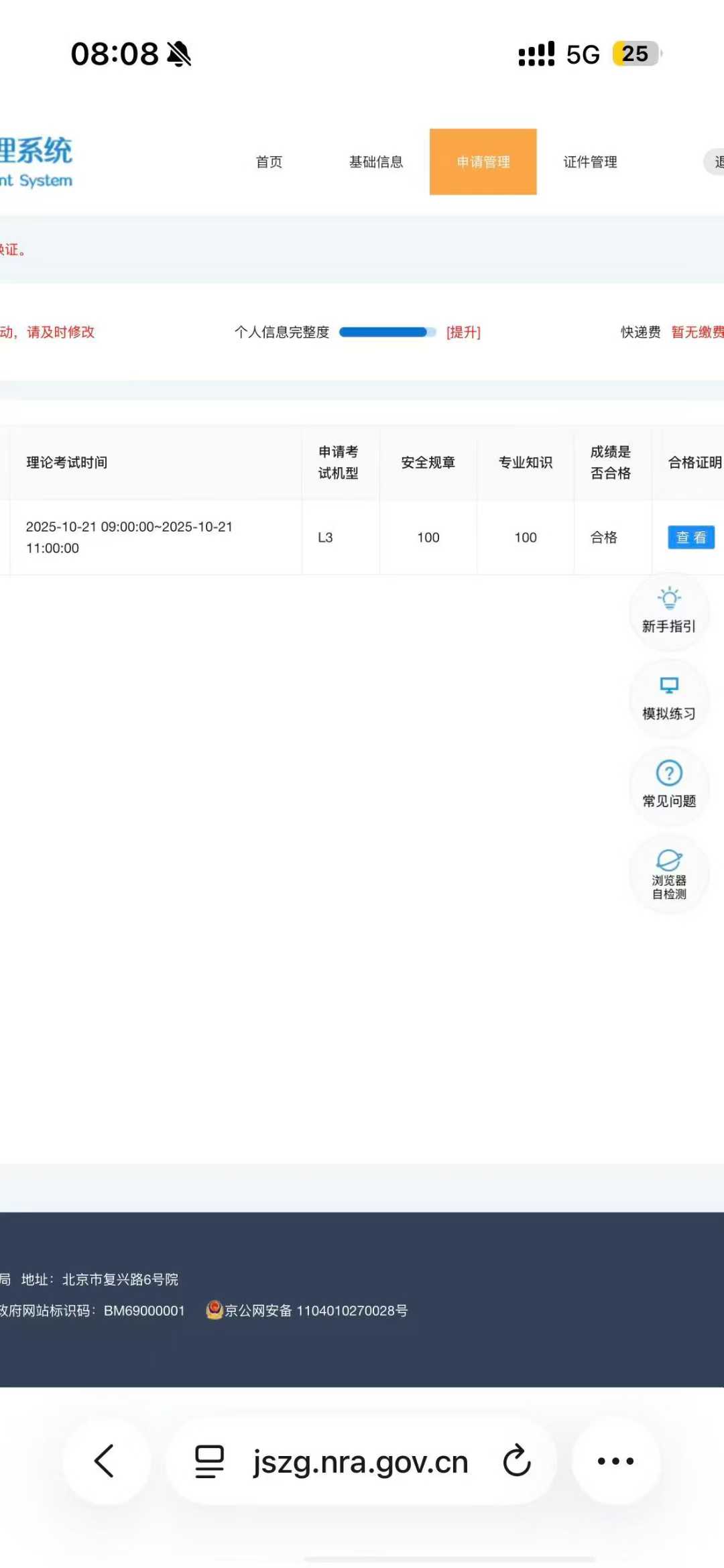Click the blue 查看 button

coord(690,537)
